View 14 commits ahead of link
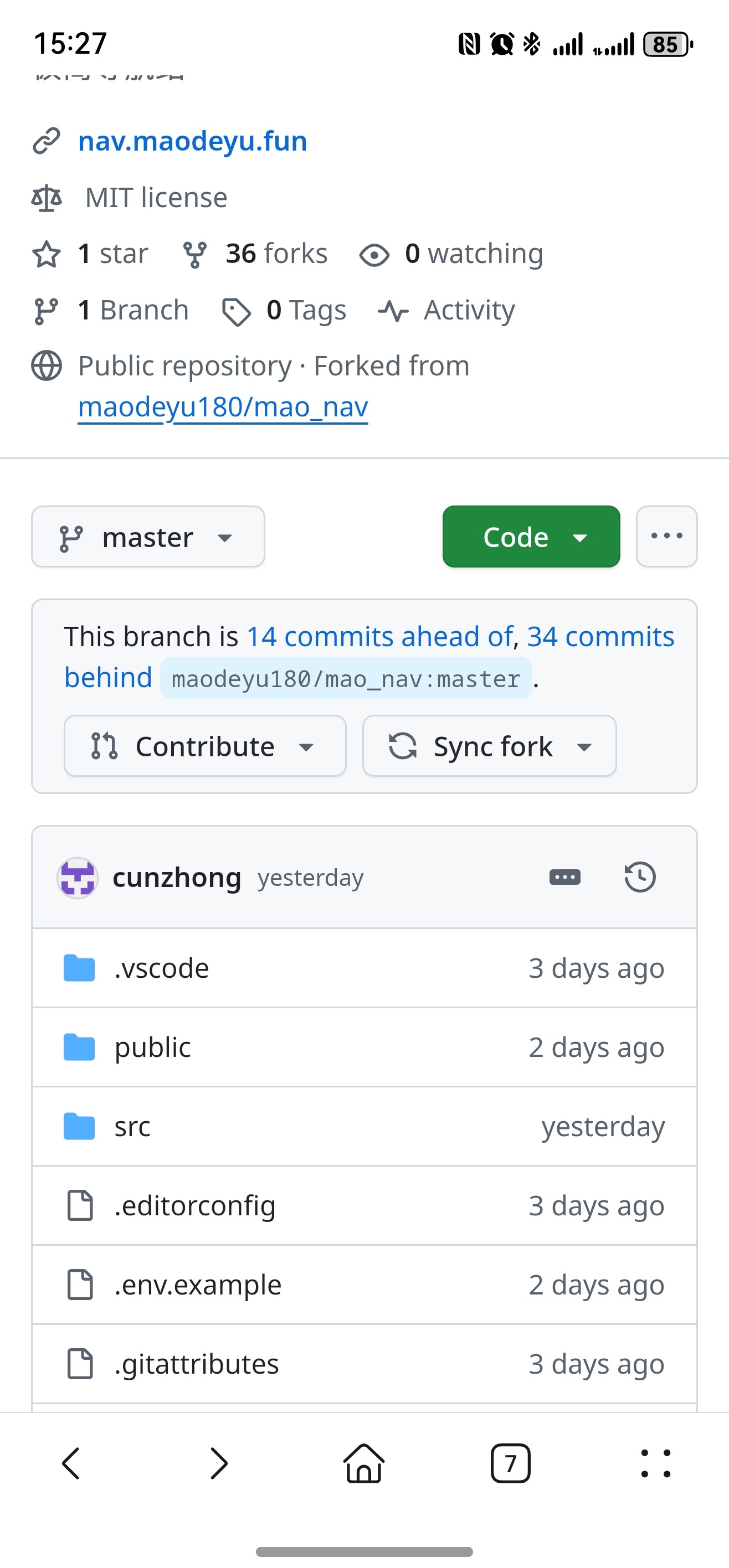 (x=380, y=636)
